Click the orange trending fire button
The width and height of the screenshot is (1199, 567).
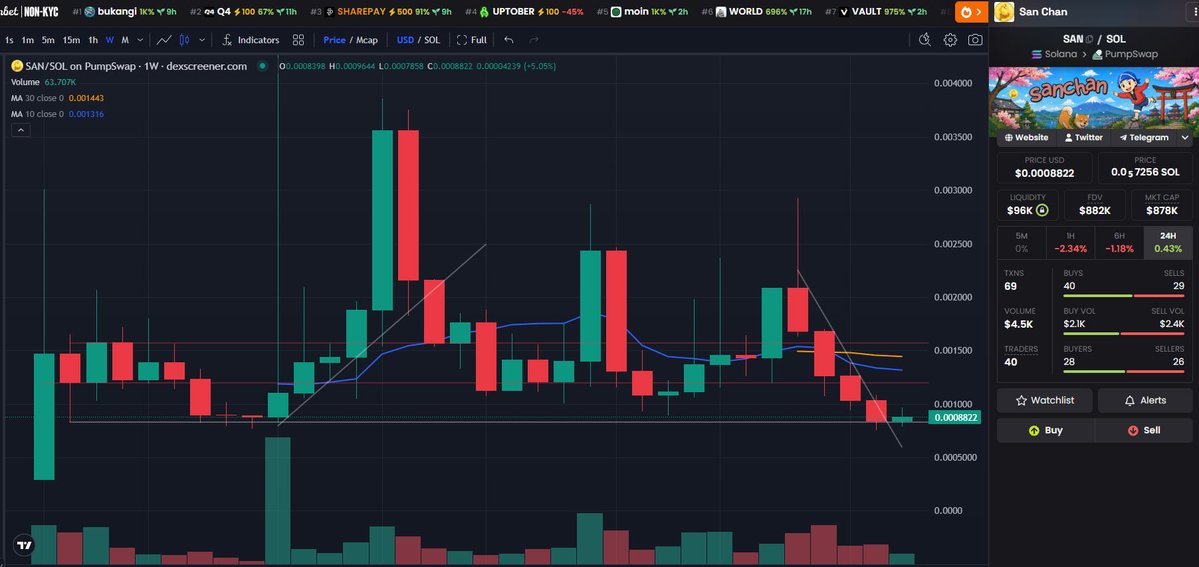click(971, 11)
